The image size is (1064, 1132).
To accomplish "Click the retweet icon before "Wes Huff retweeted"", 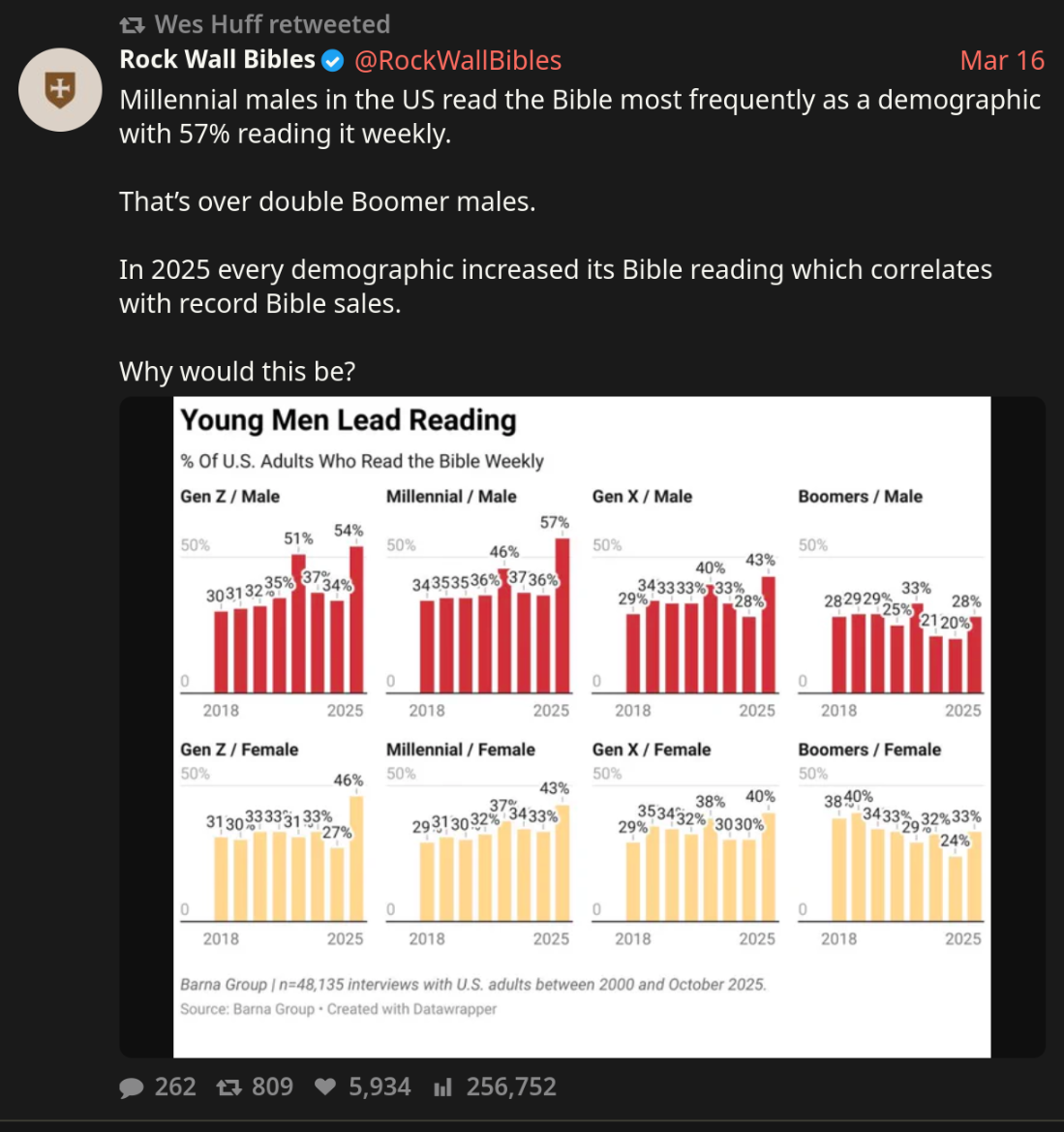I will pos(132,25).
